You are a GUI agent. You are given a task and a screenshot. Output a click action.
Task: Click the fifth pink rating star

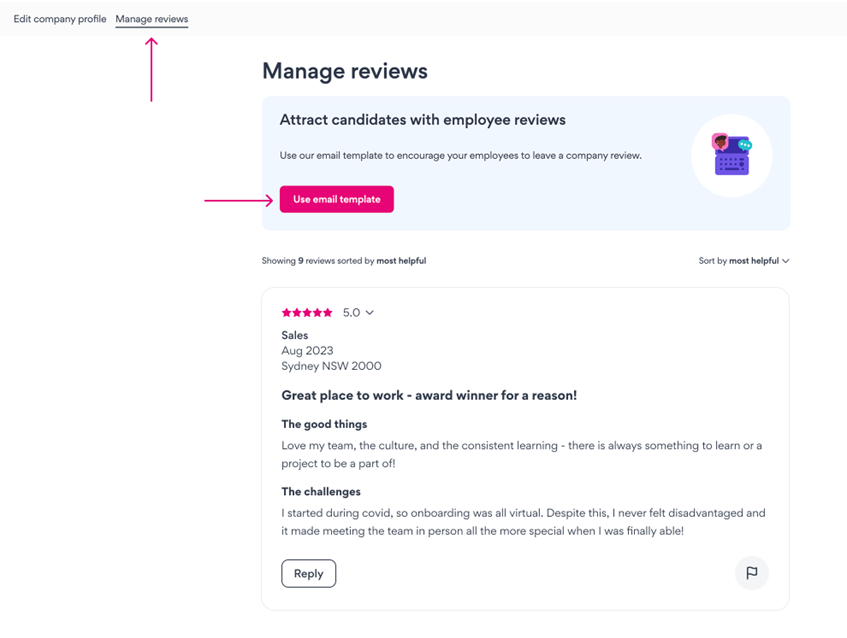point(328,313)
